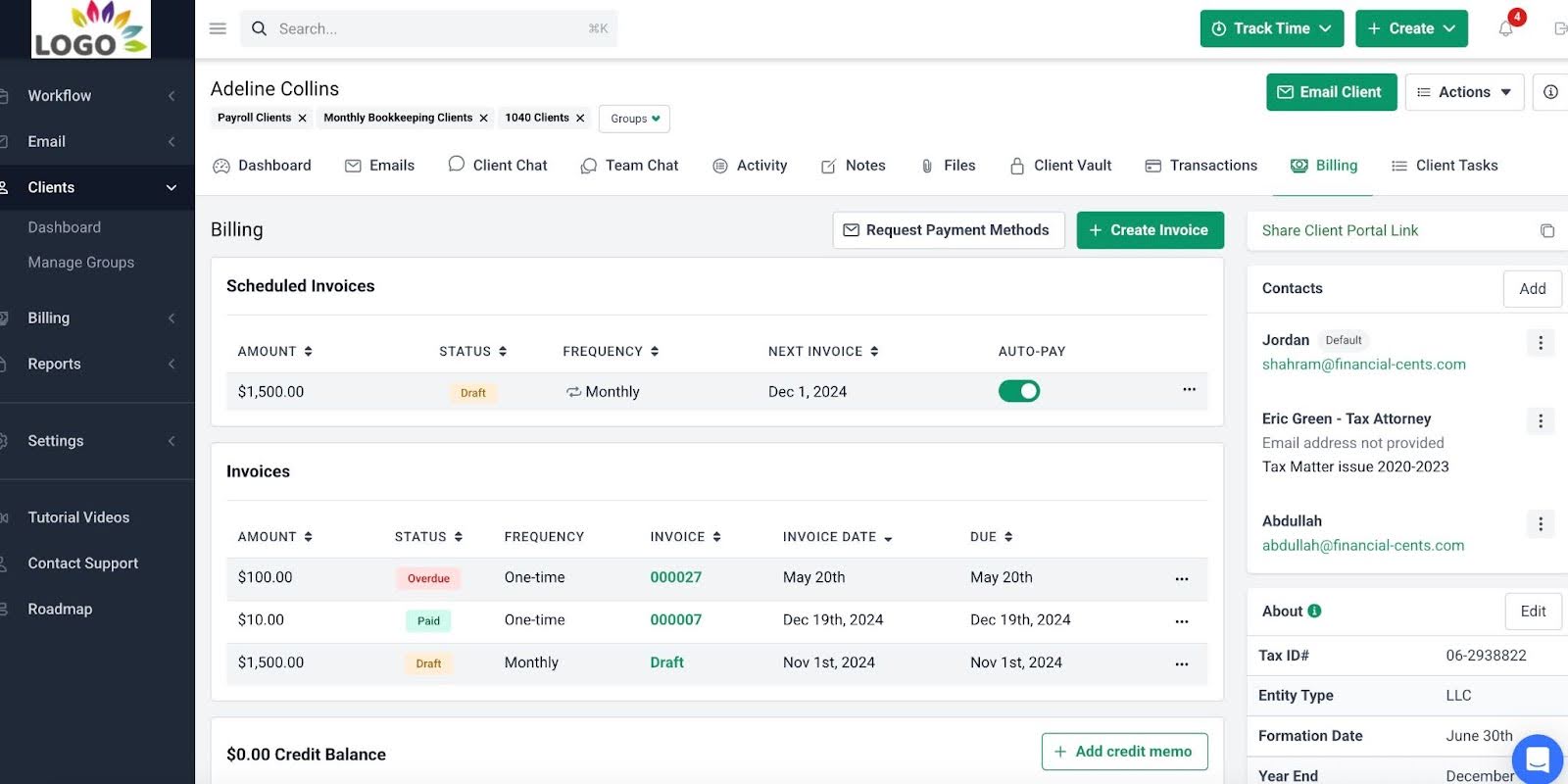Click the Email Client button
The width and height of the screenshot is (1568, 784).
pos(1331,92)
